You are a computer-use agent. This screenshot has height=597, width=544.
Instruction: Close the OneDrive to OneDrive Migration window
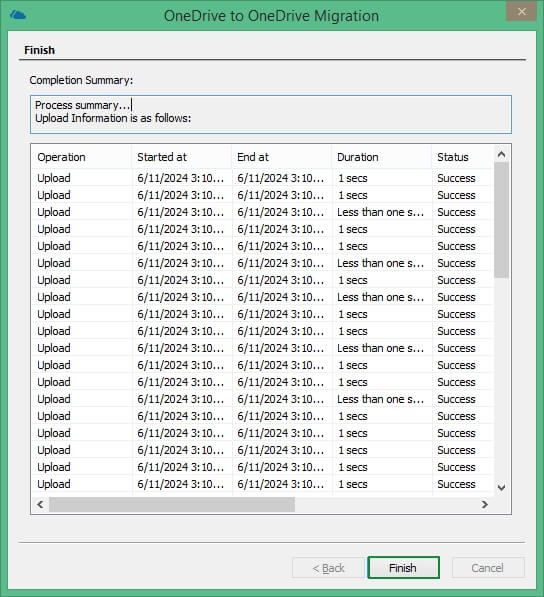(x=521, y=11)
